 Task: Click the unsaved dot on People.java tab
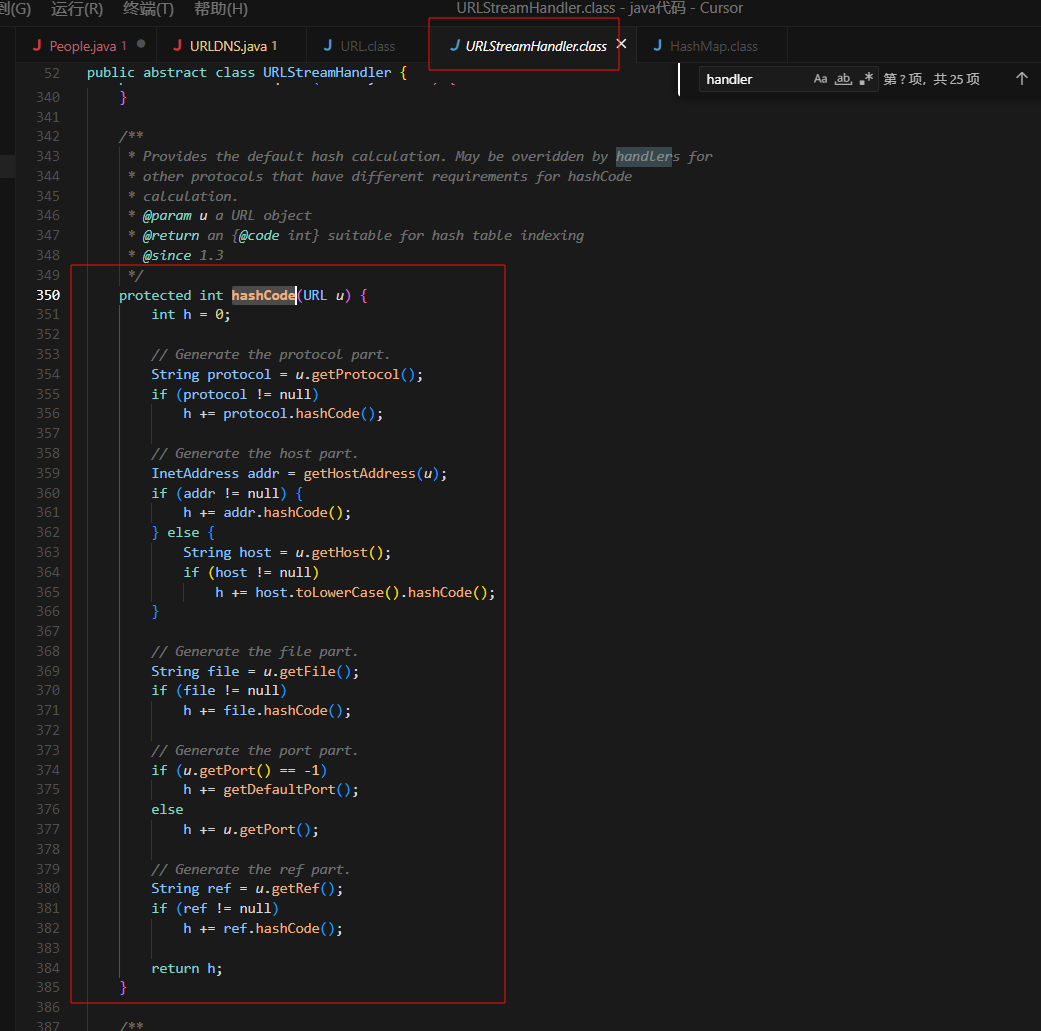coord(141,45)
